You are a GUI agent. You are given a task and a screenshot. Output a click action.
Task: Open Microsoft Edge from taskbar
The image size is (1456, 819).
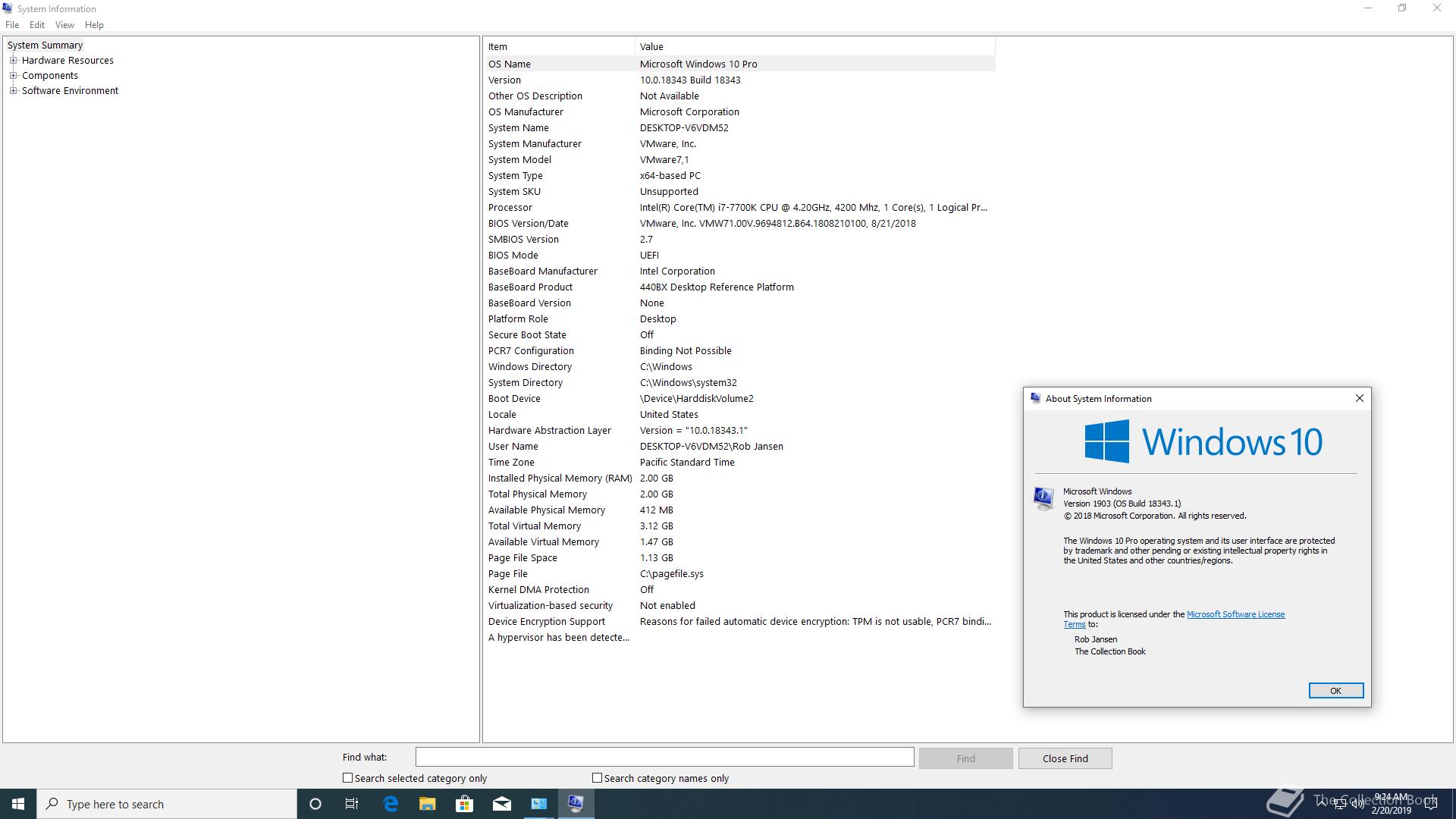pos(391,804)
